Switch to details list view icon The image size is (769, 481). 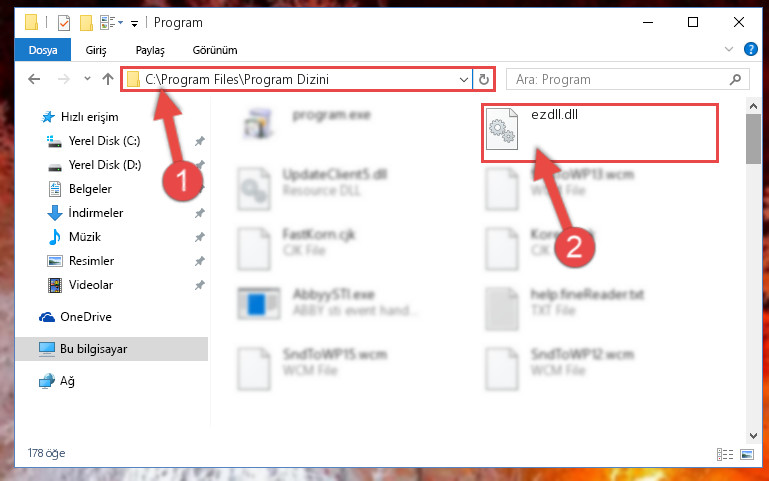725,455
